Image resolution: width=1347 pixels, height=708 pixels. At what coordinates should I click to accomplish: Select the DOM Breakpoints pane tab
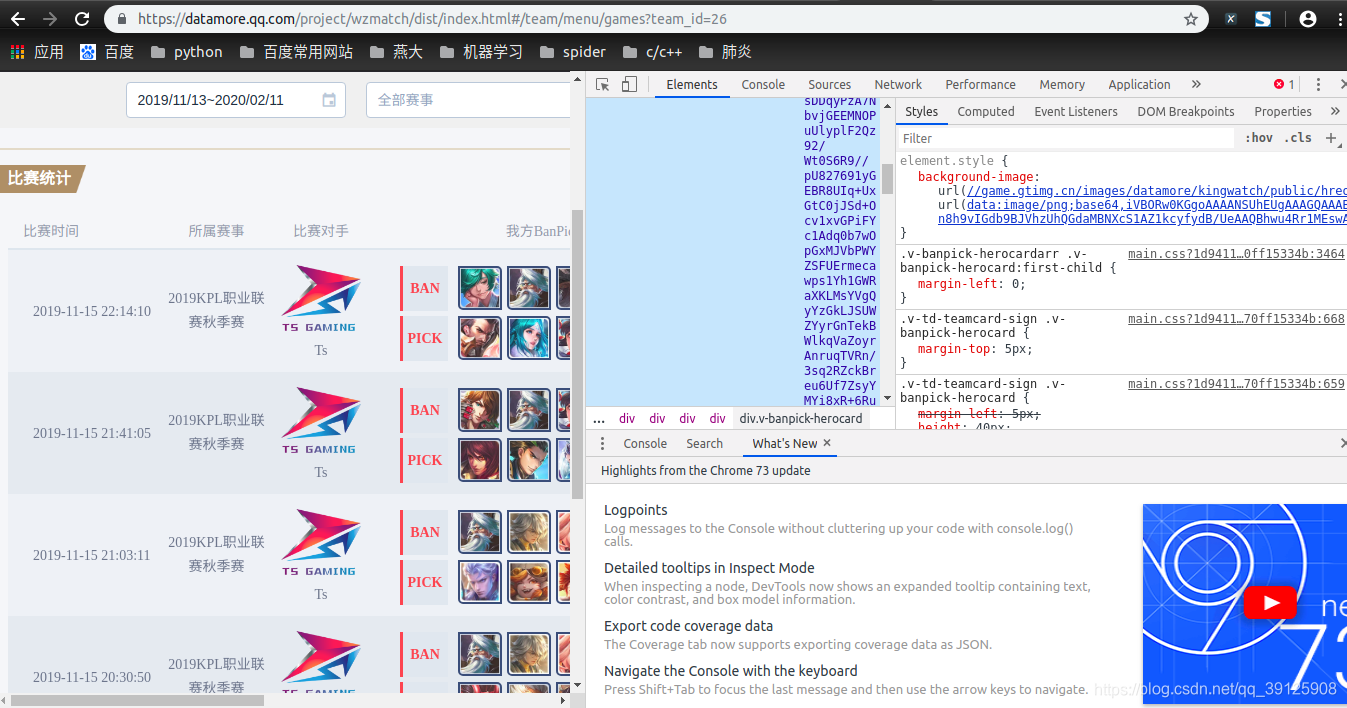click(1185, 112)
